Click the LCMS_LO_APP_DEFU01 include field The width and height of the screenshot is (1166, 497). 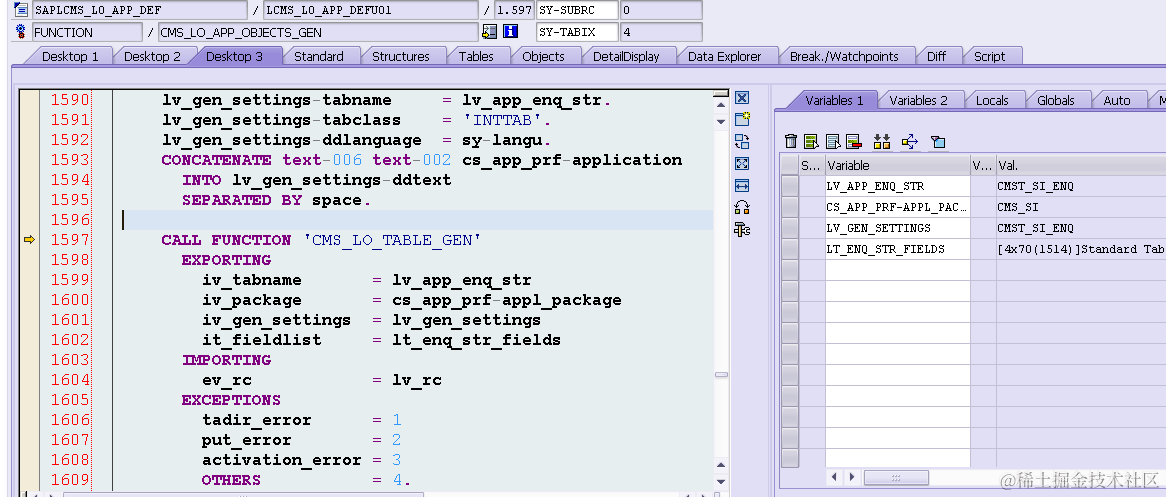[370, 10]
